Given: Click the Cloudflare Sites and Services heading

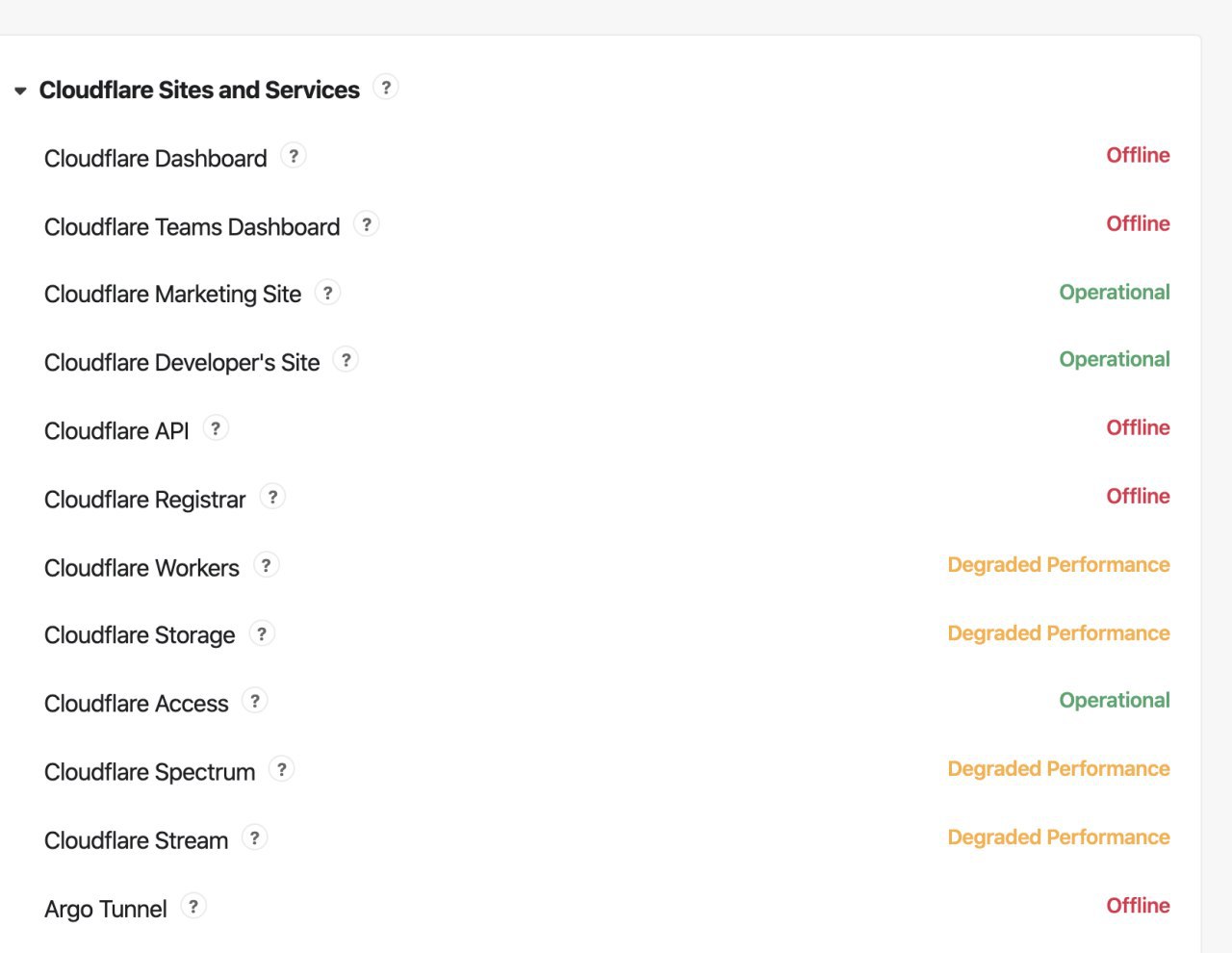Looking at the screenshot, I should (x=199, y=90).
